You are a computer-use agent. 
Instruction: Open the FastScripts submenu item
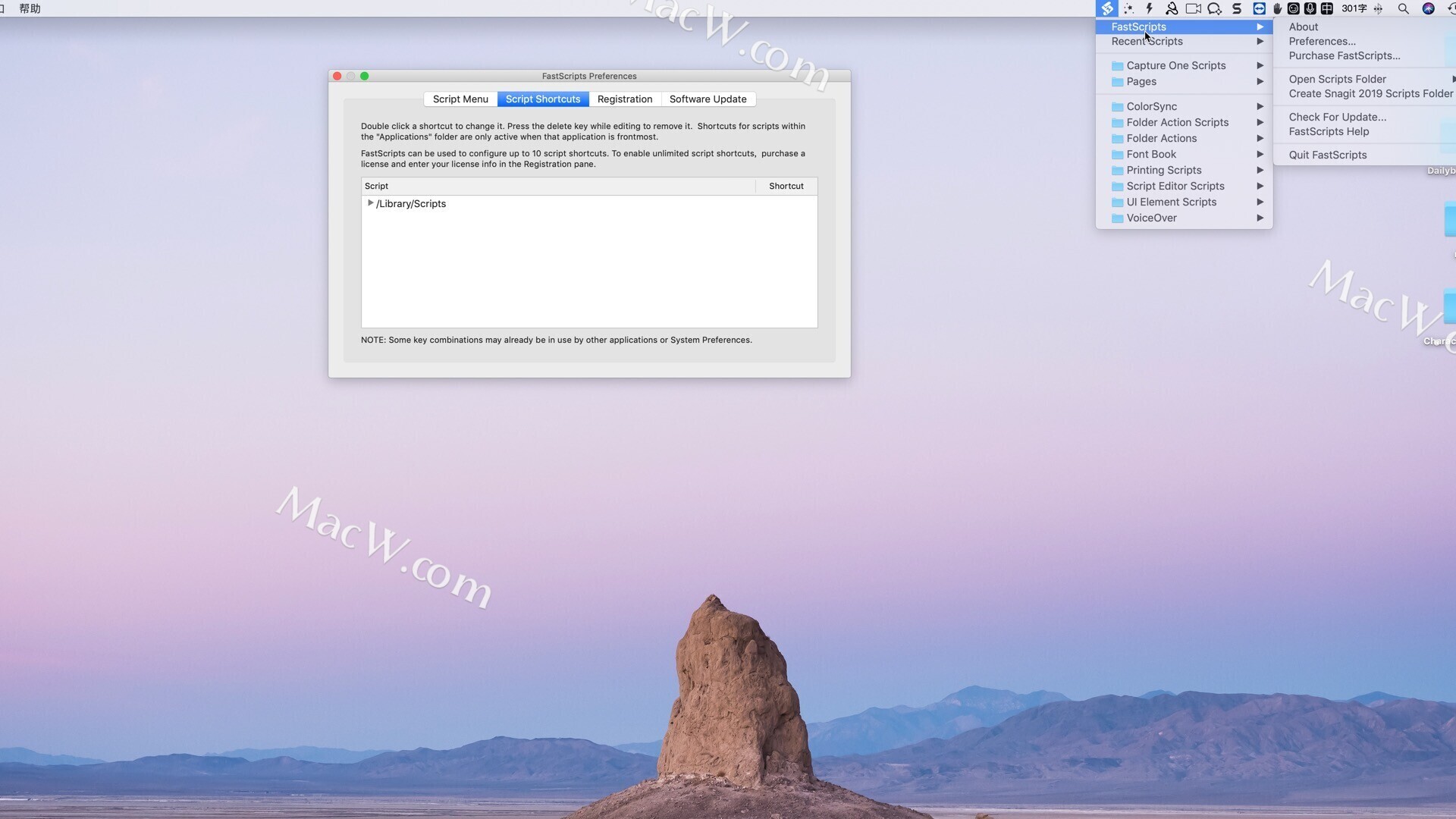(x=1184, y=27)
